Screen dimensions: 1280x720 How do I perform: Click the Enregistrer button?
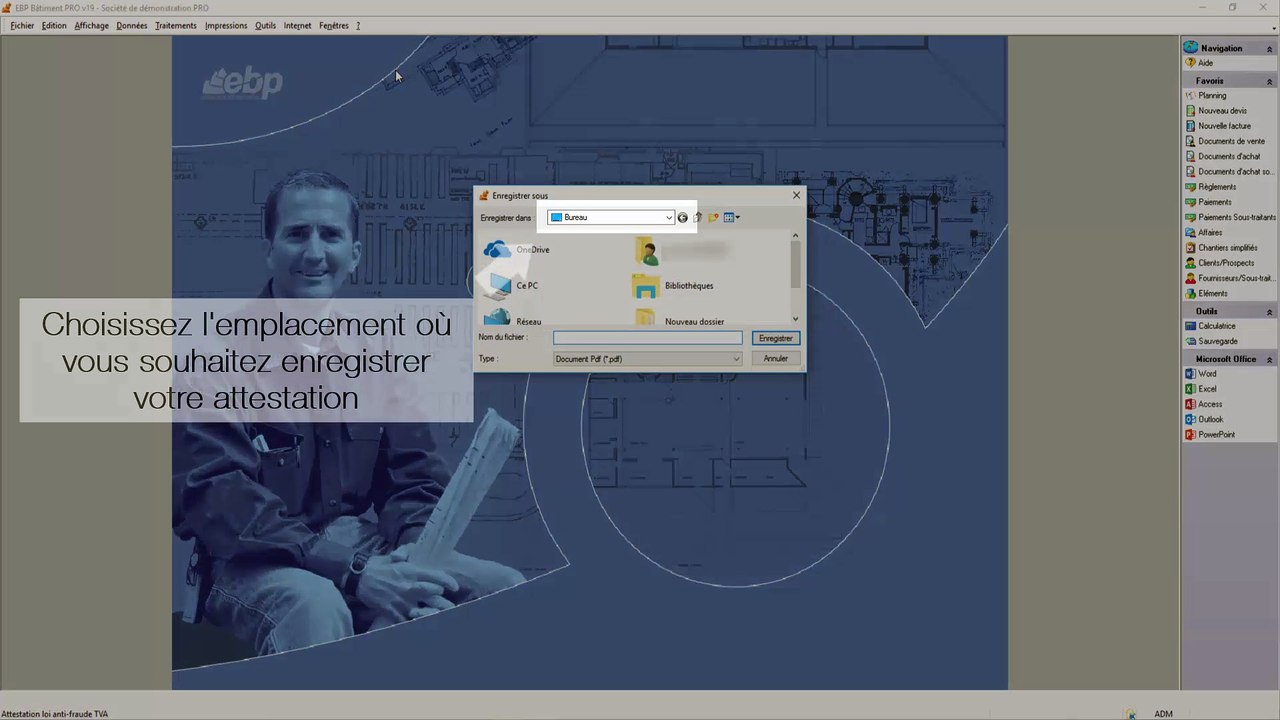pyautogui.click(x=775, y=339)
